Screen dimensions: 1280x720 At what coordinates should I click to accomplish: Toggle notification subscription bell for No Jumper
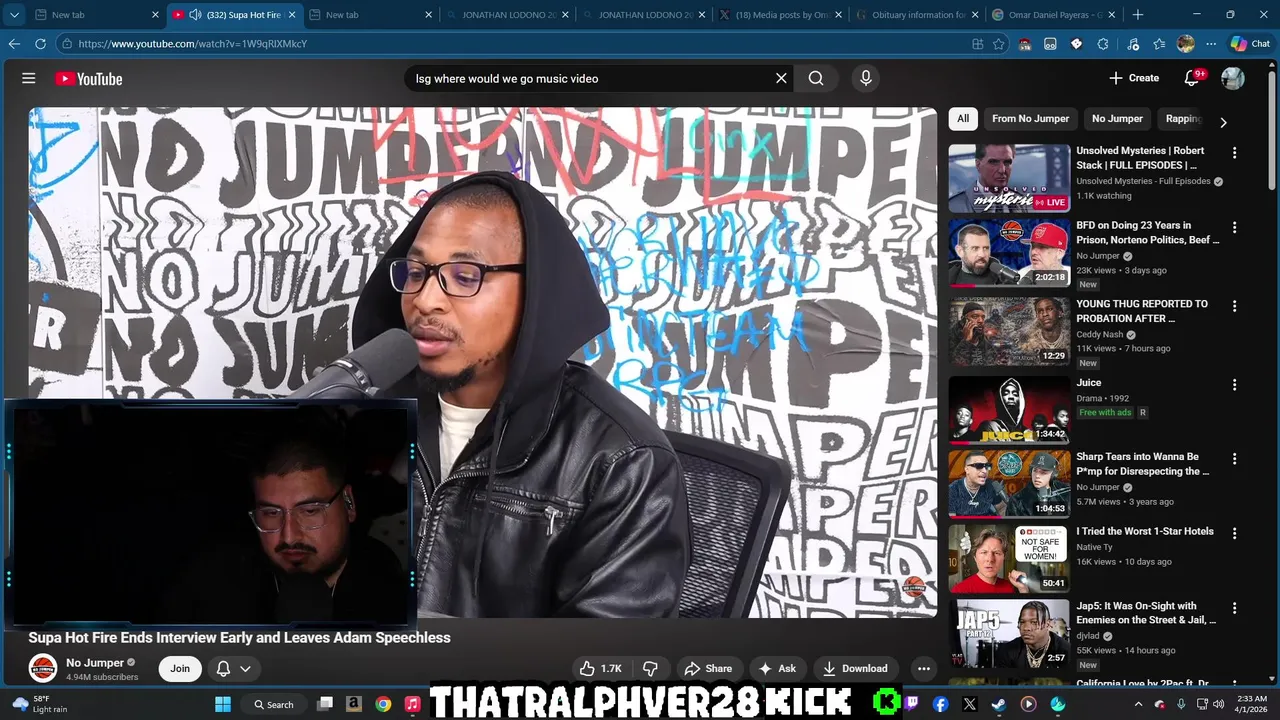224,668
